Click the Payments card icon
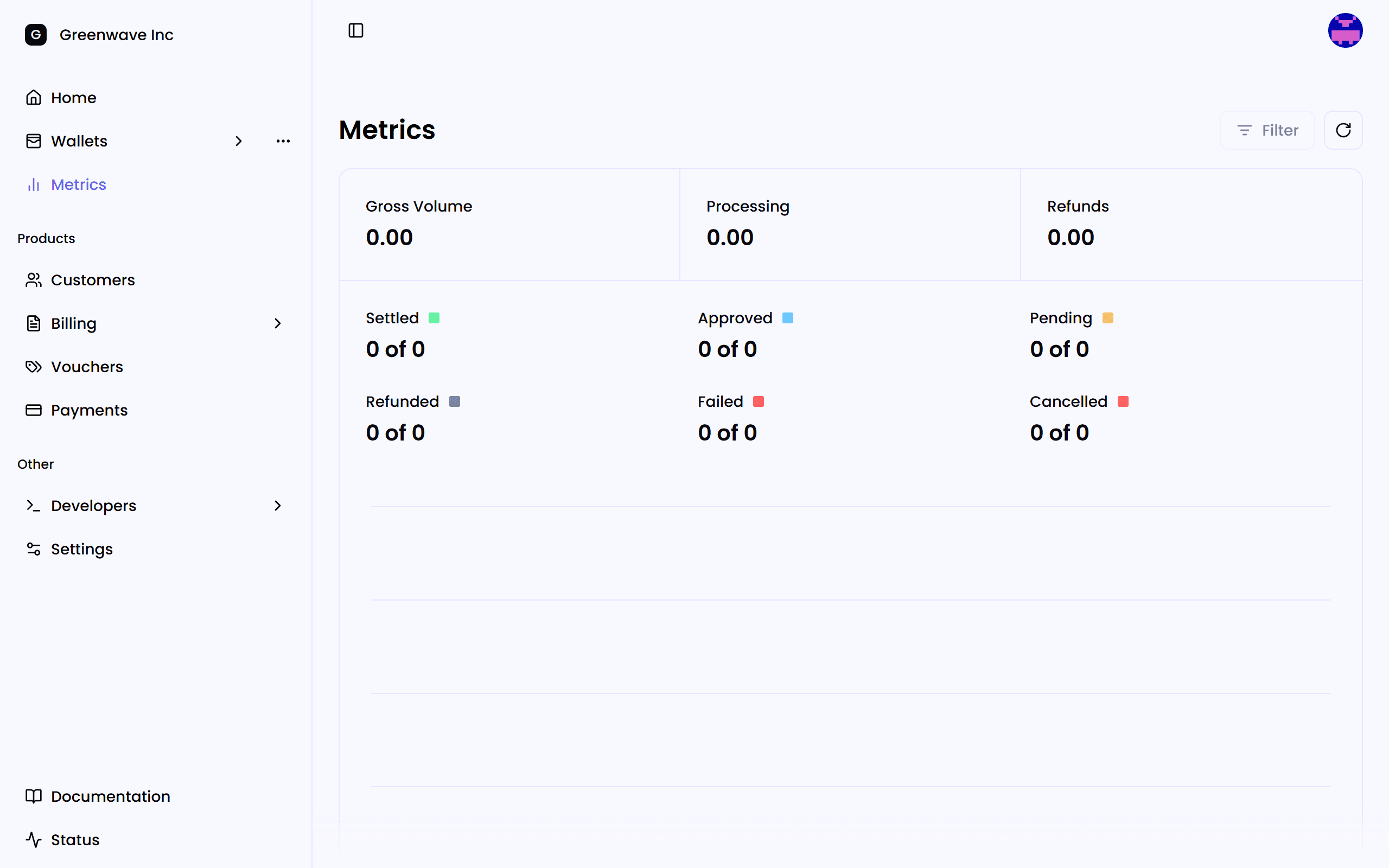The width and height of the screenshot is (1389, 868). click(33, 410)
